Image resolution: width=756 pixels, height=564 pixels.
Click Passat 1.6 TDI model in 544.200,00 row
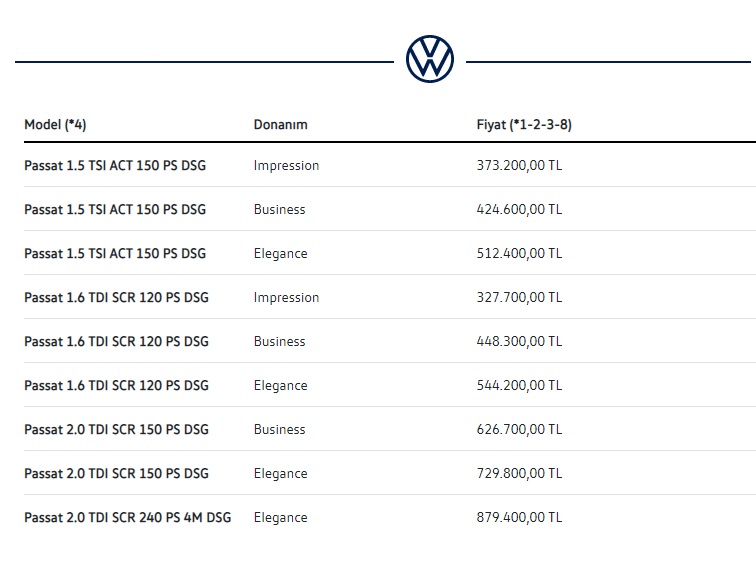pyautogui.click(x=117, y=386)
